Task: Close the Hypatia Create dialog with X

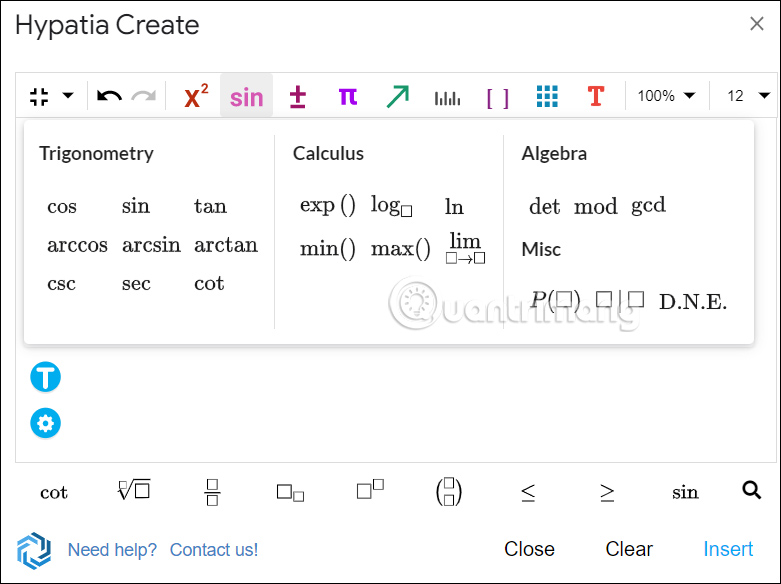Action: tap(757, 23)
